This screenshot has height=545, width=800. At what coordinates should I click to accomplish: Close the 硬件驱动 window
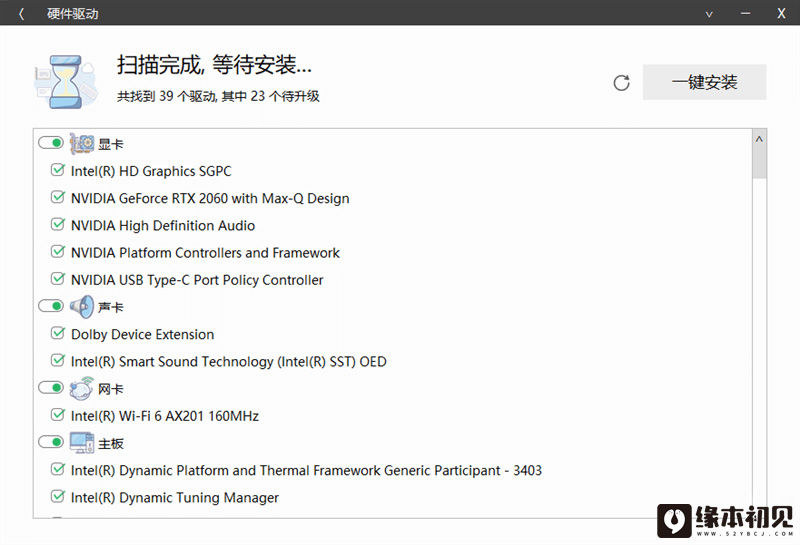pos(781,14)
